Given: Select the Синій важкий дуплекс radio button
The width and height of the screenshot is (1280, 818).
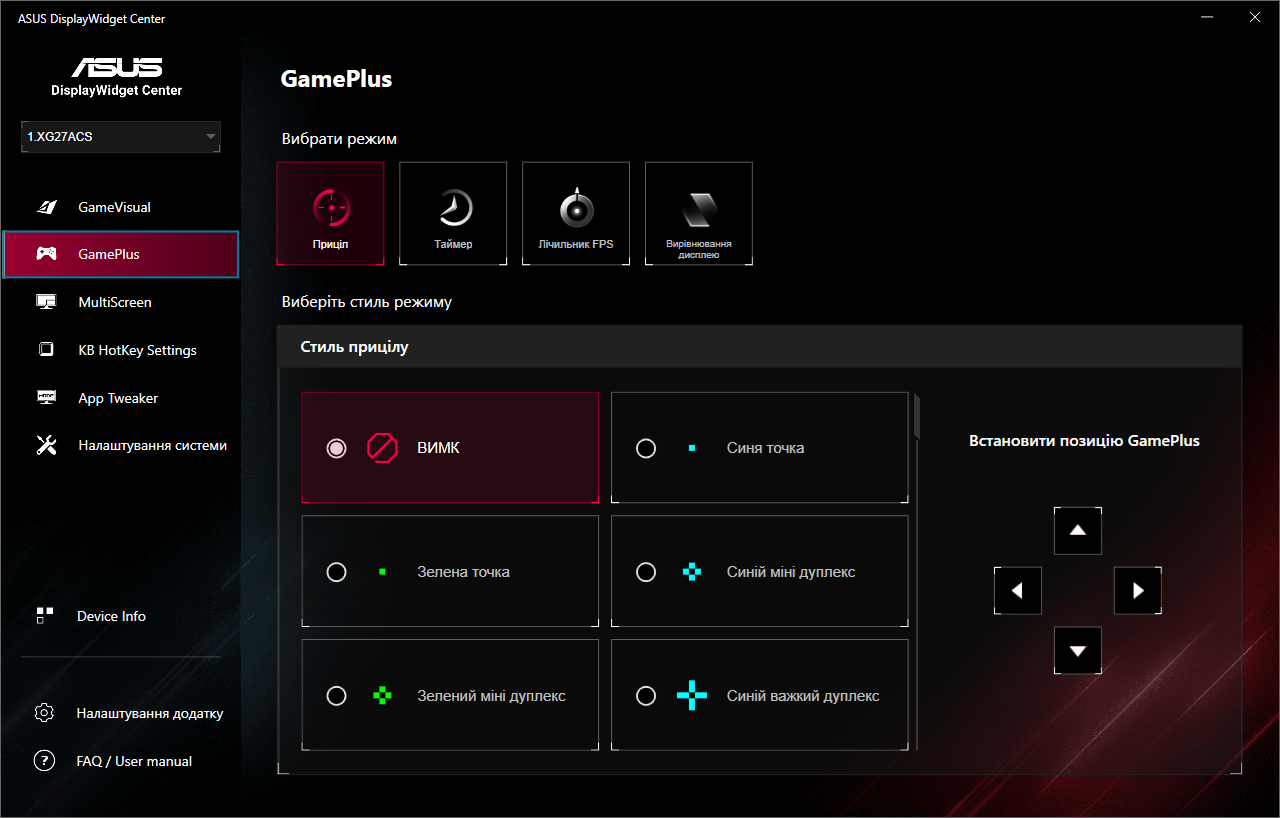Looking at the screenshot, I should pyautogui.click(x=646, y=695).
